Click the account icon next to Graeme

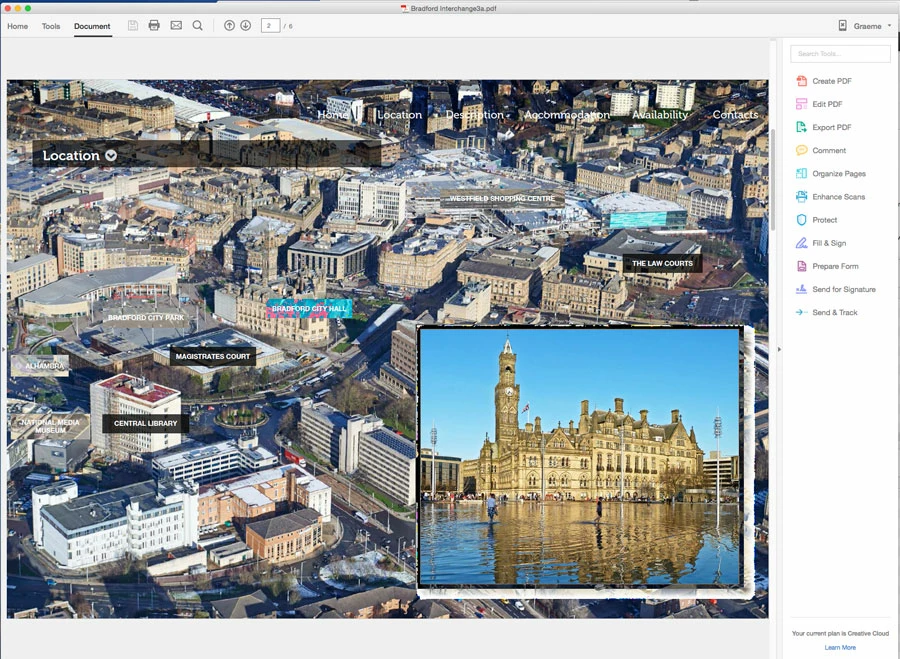tap(843, 25)
